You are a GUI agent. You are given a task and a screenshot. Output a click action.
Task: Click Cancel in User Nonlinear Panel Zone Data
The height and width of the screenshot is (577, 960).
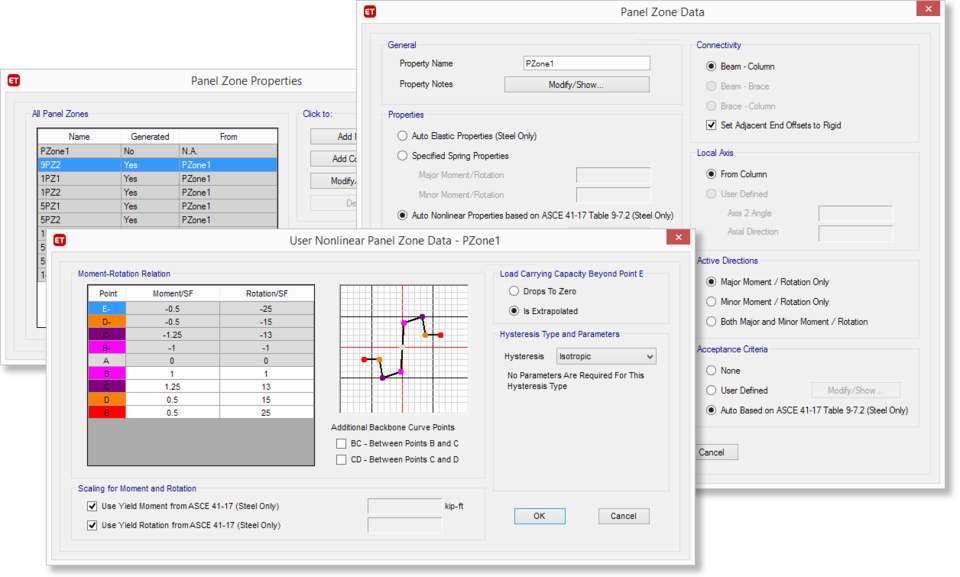click(623, 516)
